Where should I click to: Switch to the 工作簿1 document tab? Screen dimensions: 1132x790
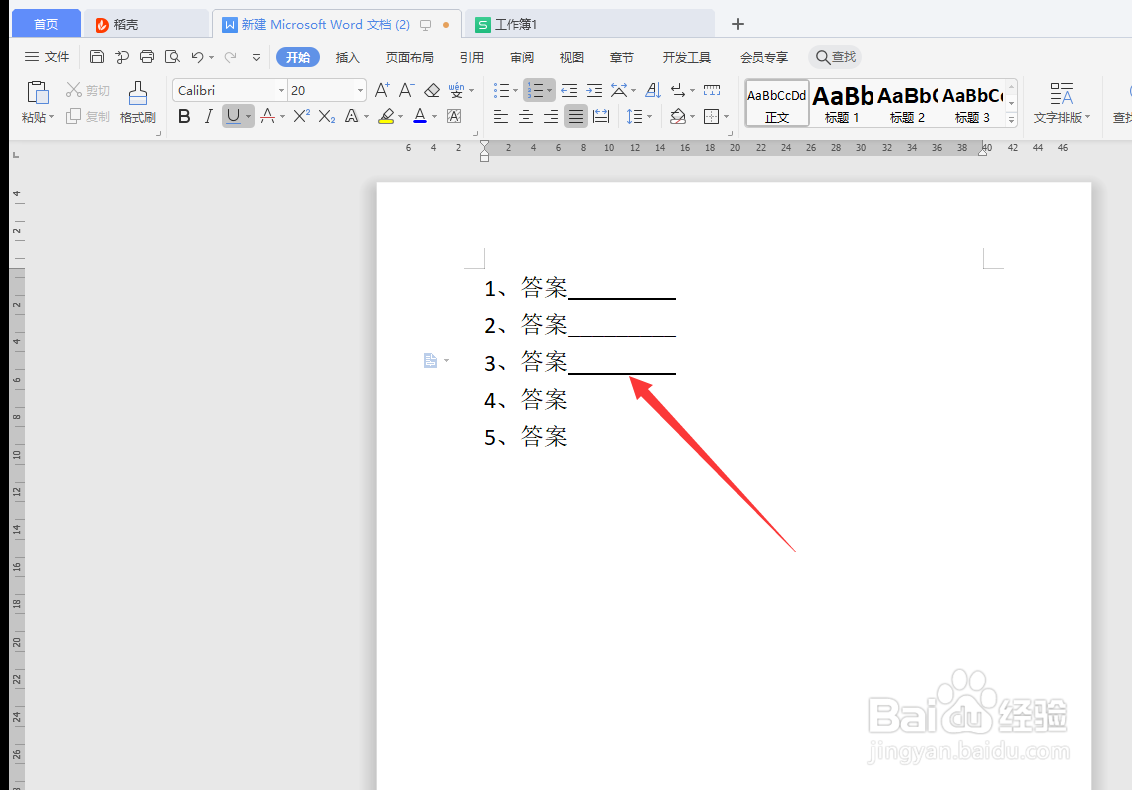click(589, 25)
